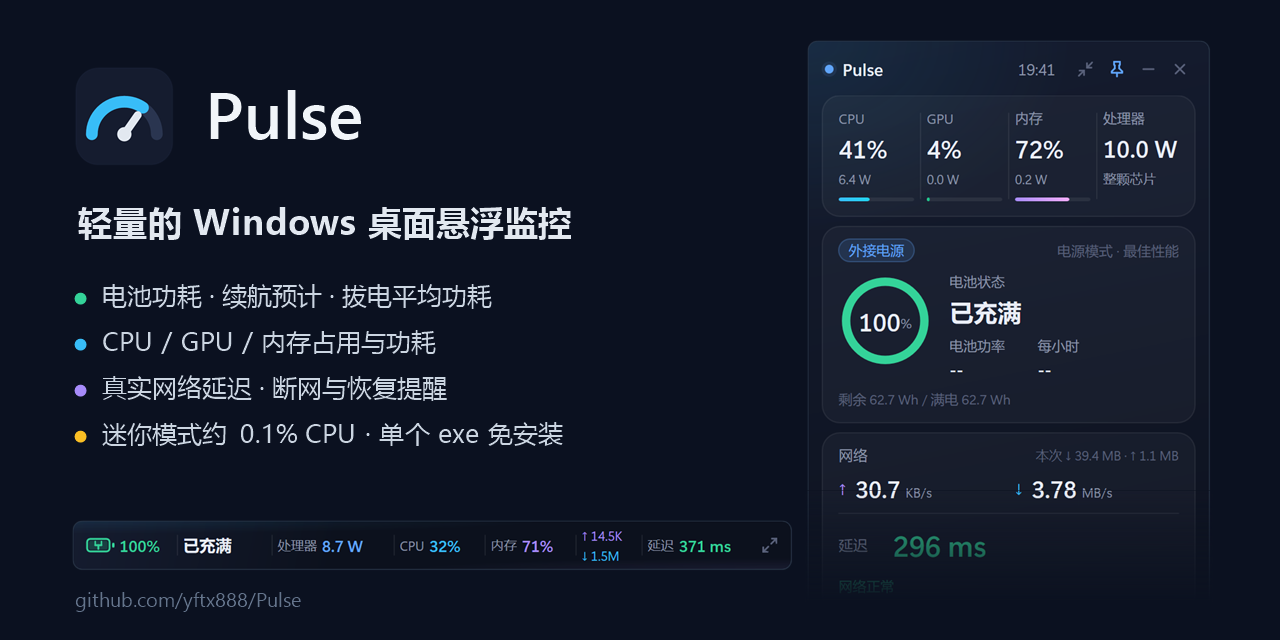Click the 轻量的 Windows 桌面悬浮监控 headline

pyautogui.click(x=324, y=223)
